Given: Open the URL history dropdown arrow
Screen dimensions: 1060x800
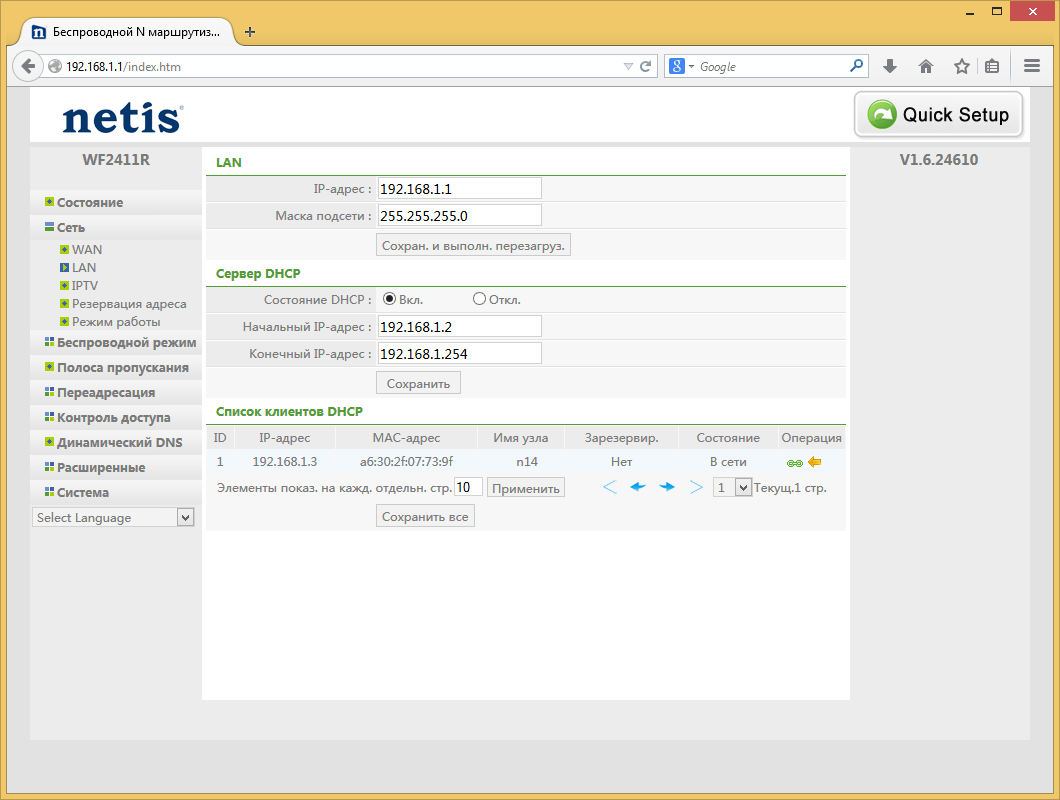Looking at the screenshot, I should [628, 66].
